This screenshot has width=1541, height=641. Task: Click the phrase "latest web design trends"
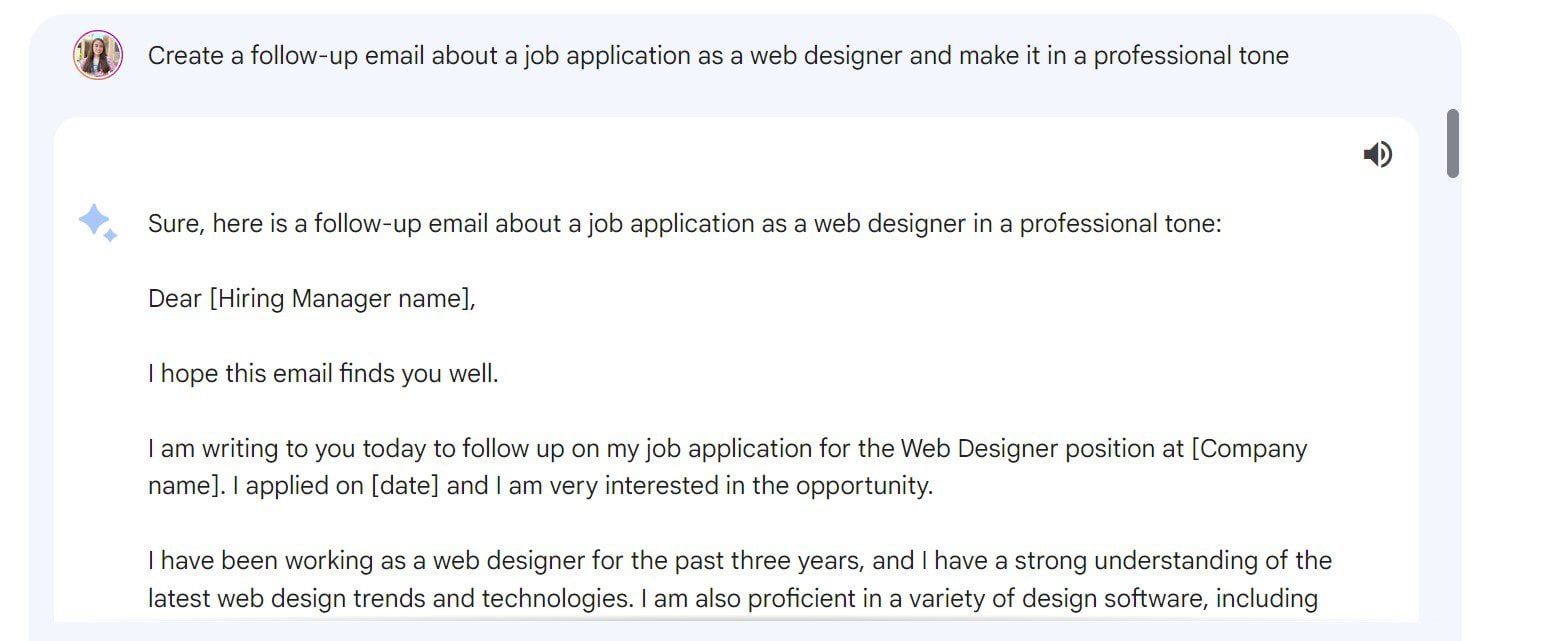pos(298,599)
